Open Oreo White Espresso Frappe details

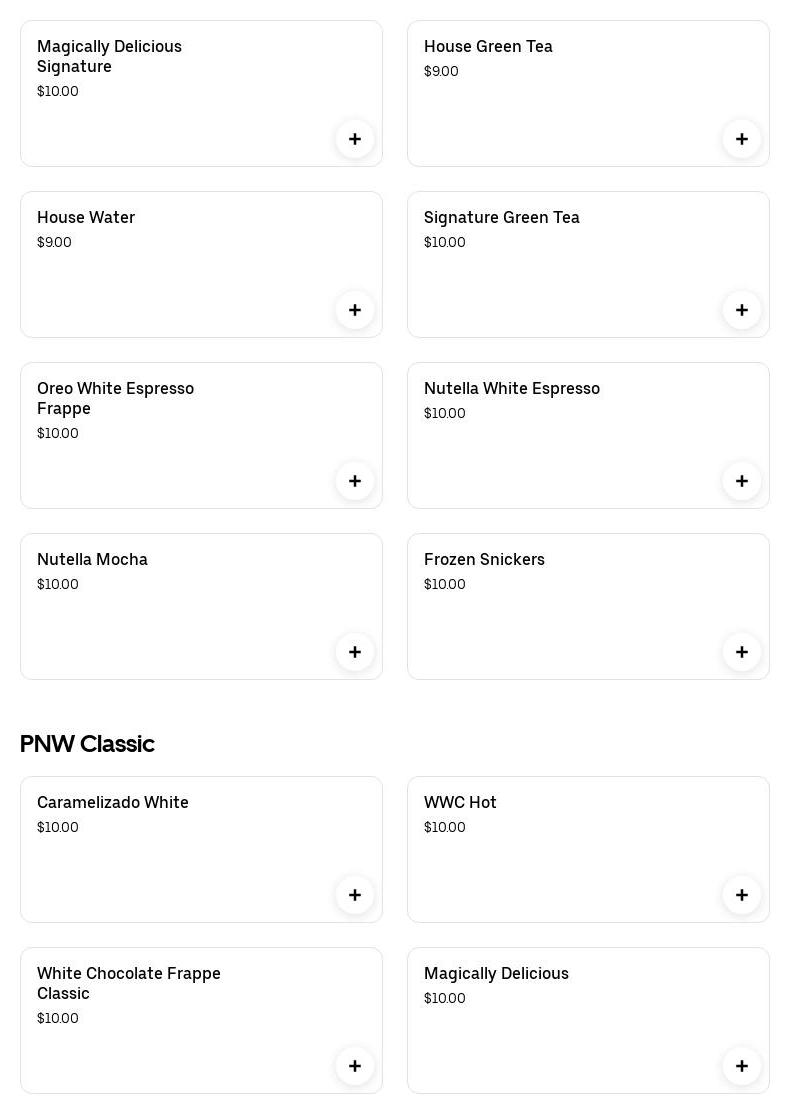[x=115, y=398]
